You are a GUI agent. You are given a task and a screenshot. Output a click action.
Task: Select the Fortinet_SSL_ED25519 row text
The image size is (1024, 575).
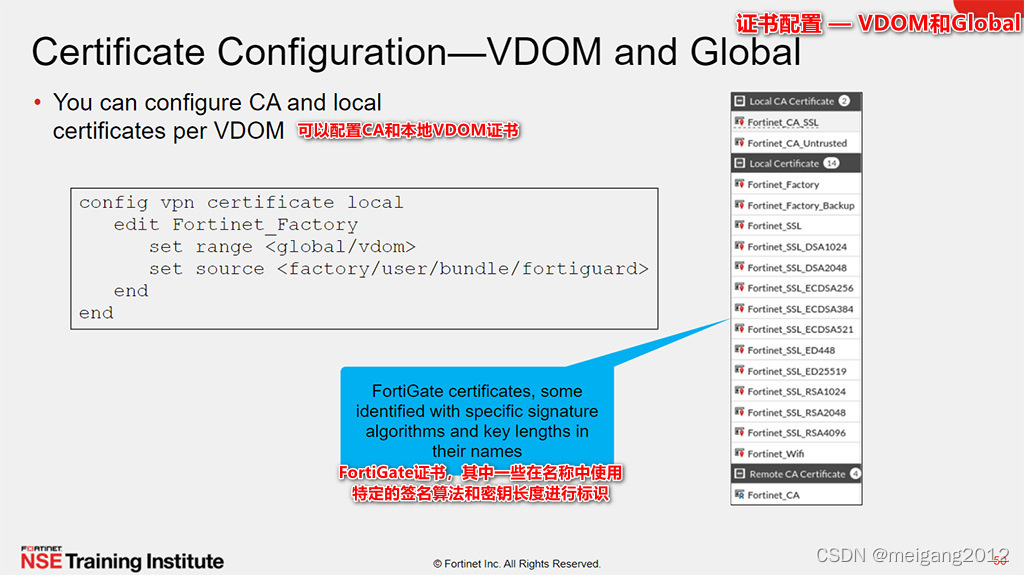point(797,371)
